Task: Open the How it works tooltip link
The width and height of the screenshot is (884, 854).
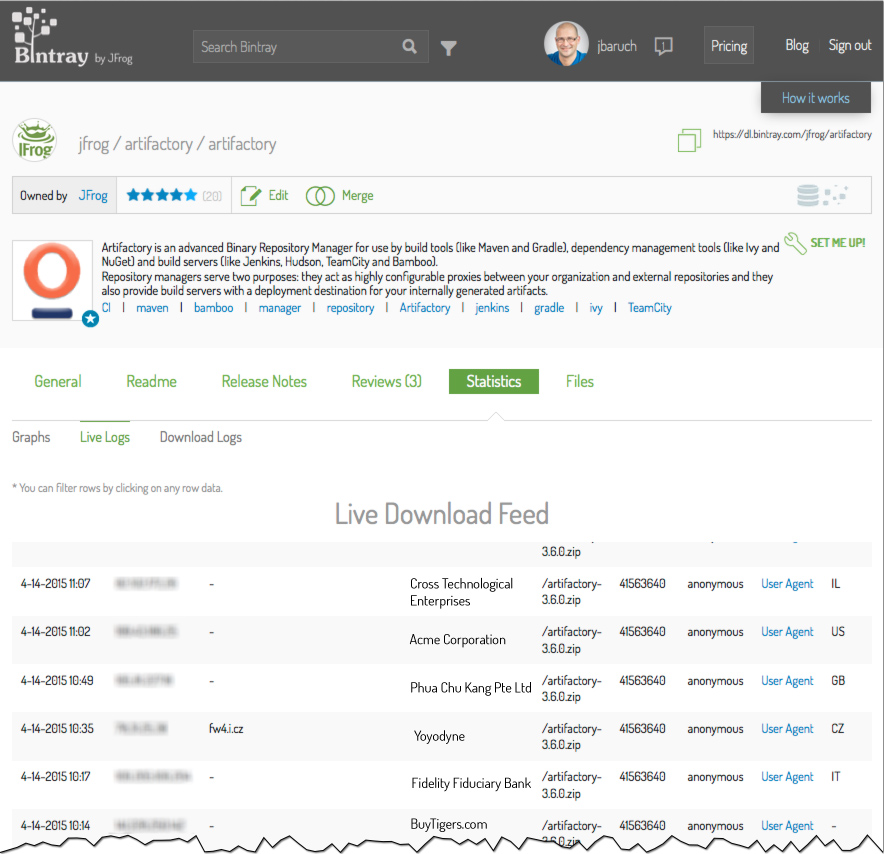Action: tap(816, 97)
